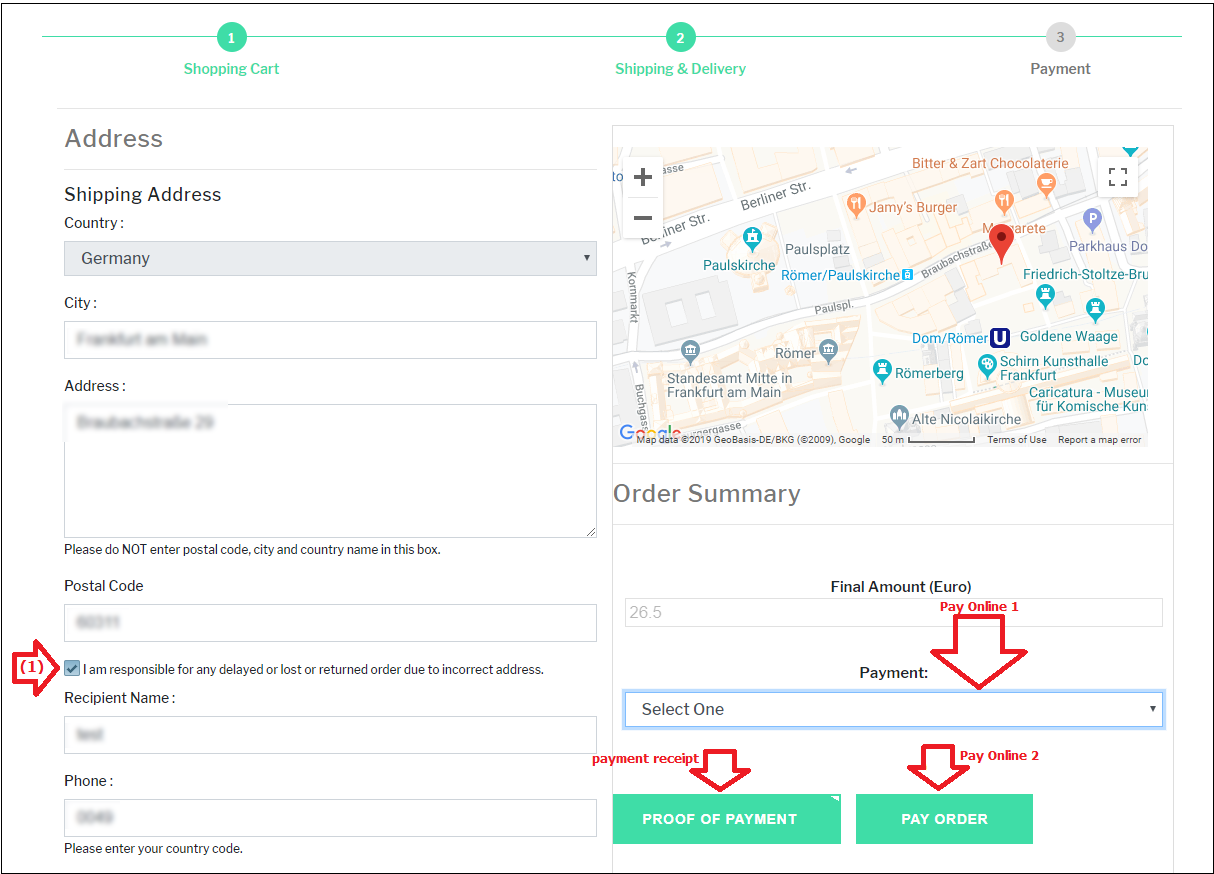Image resolution: width=1214 pixels, height=874 pixels.
Task: Select Dom/Römer U-Bahn station icon
Action: pyautogui.click(x=1000, y=338)
